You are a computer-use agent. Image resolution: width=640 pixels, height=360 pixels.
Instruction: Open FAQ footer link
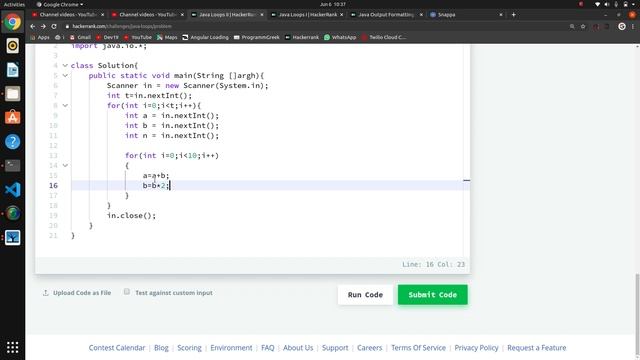tap(268, 348)
